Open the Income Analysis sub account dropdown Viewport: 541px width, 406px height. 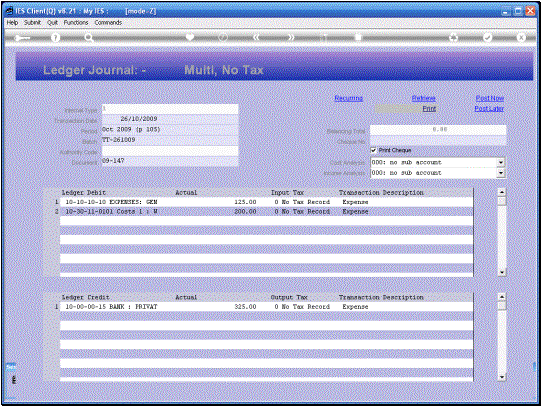click(501, 173)
